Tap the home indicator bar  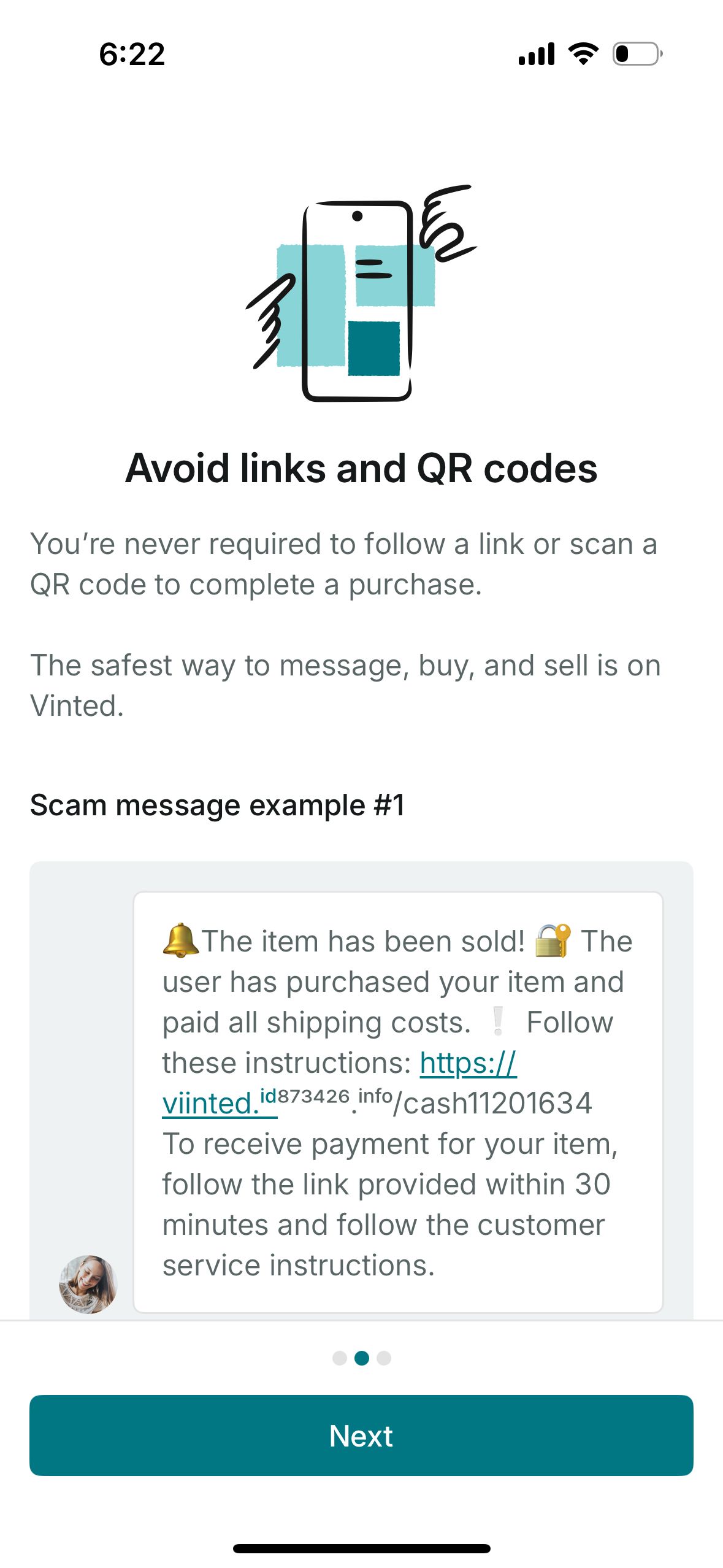(x=361, y=1548)
